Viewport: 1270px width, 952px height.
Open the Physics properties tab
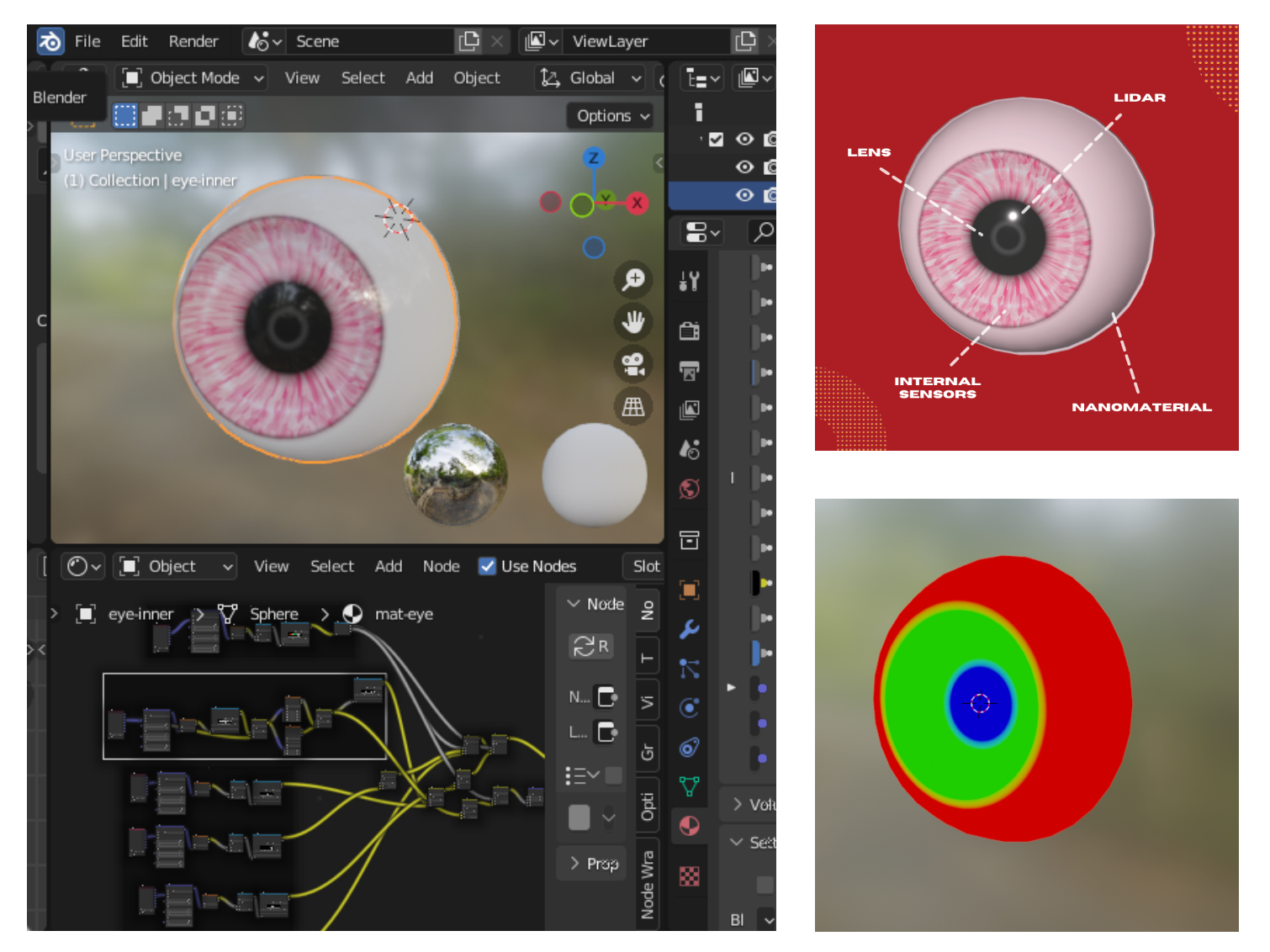690,708
